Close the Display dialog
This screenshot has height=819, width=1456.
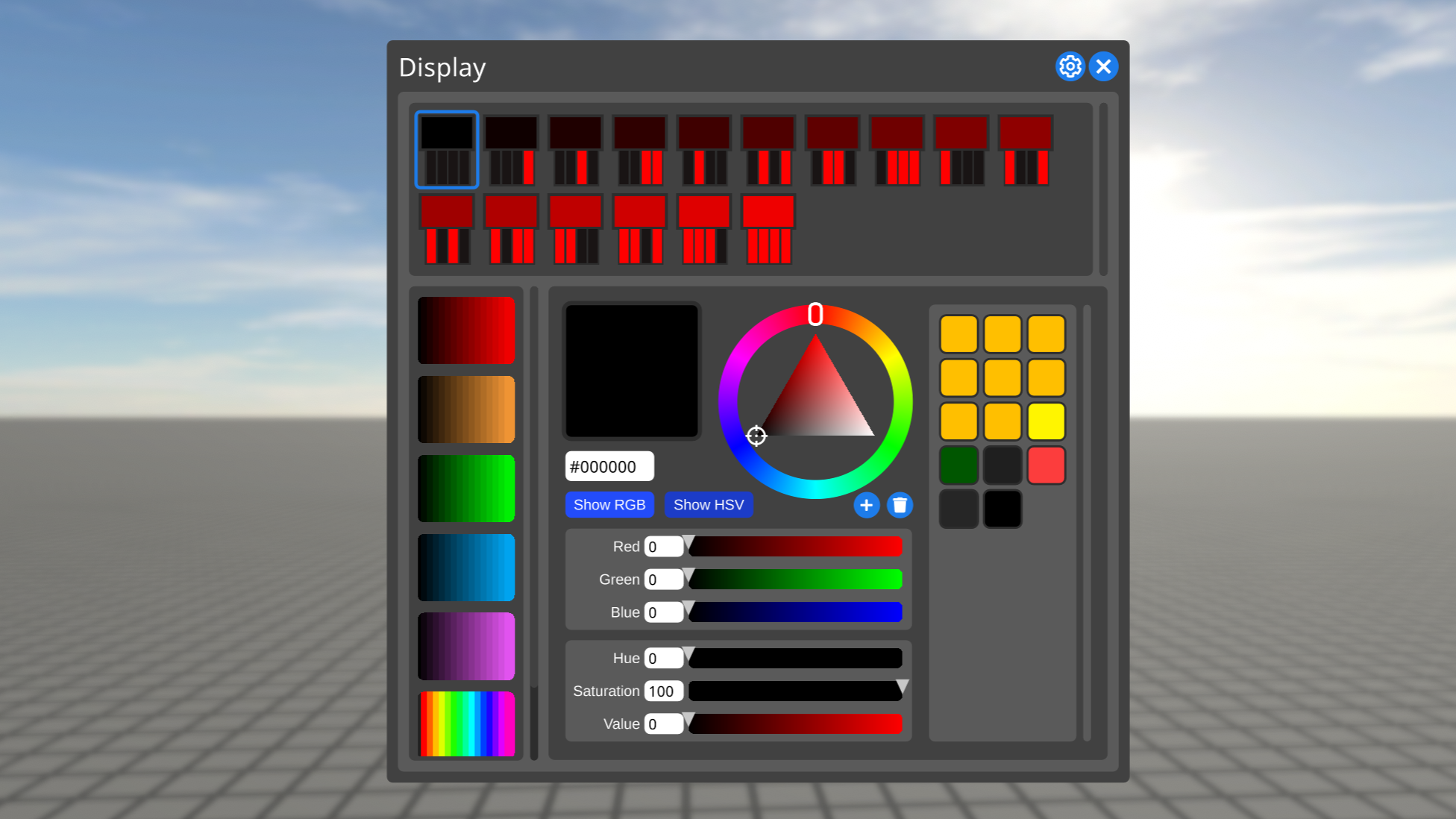pyautogui.click(x=1103, y=66)
